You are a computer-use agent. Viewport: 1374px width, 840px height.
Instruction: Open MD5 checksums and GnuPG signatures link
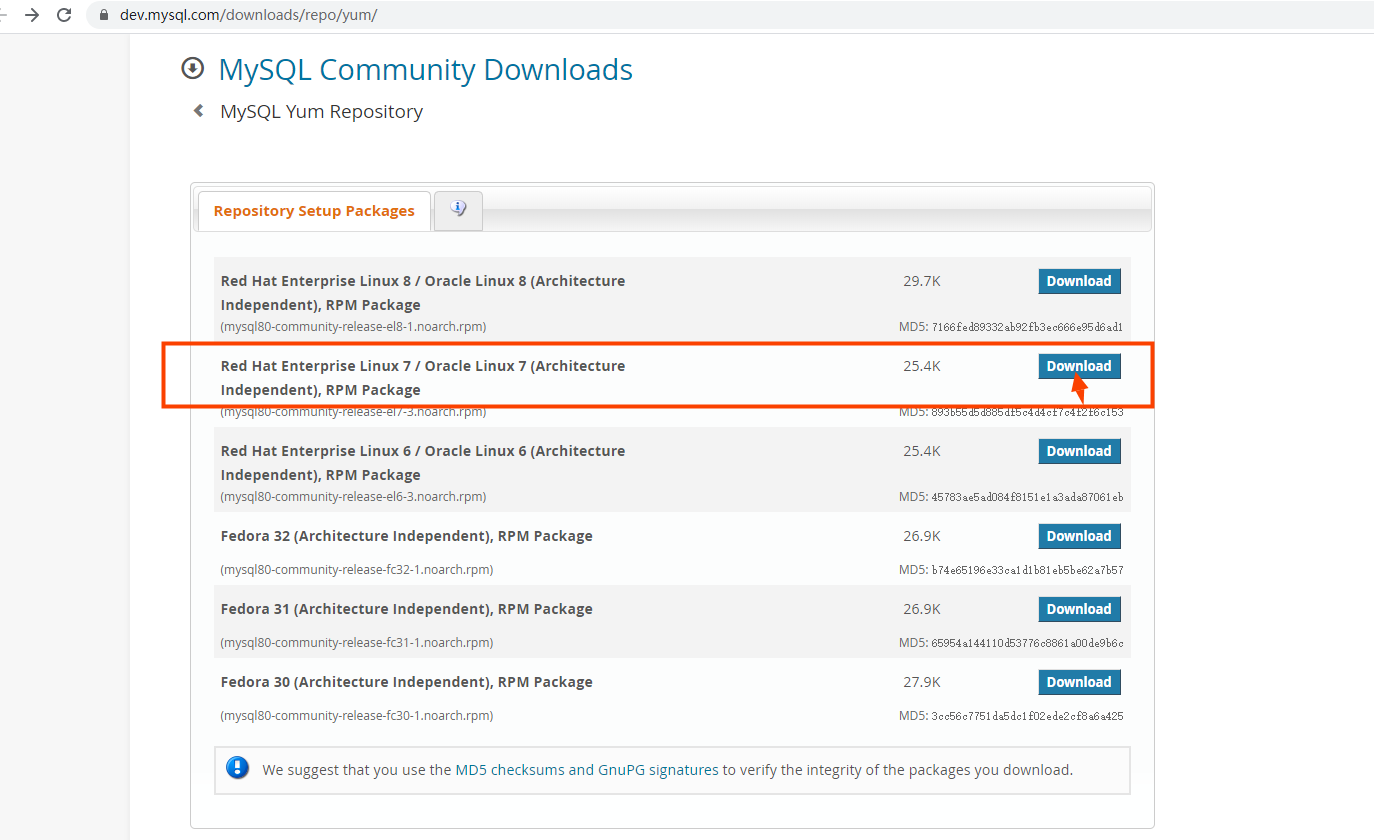[587, 770]
